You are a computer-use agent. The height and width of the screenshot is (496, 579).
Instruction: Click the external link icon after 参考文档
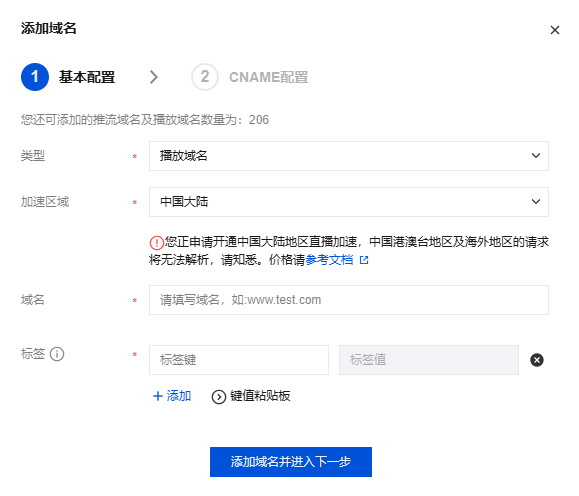coord(364,260)
